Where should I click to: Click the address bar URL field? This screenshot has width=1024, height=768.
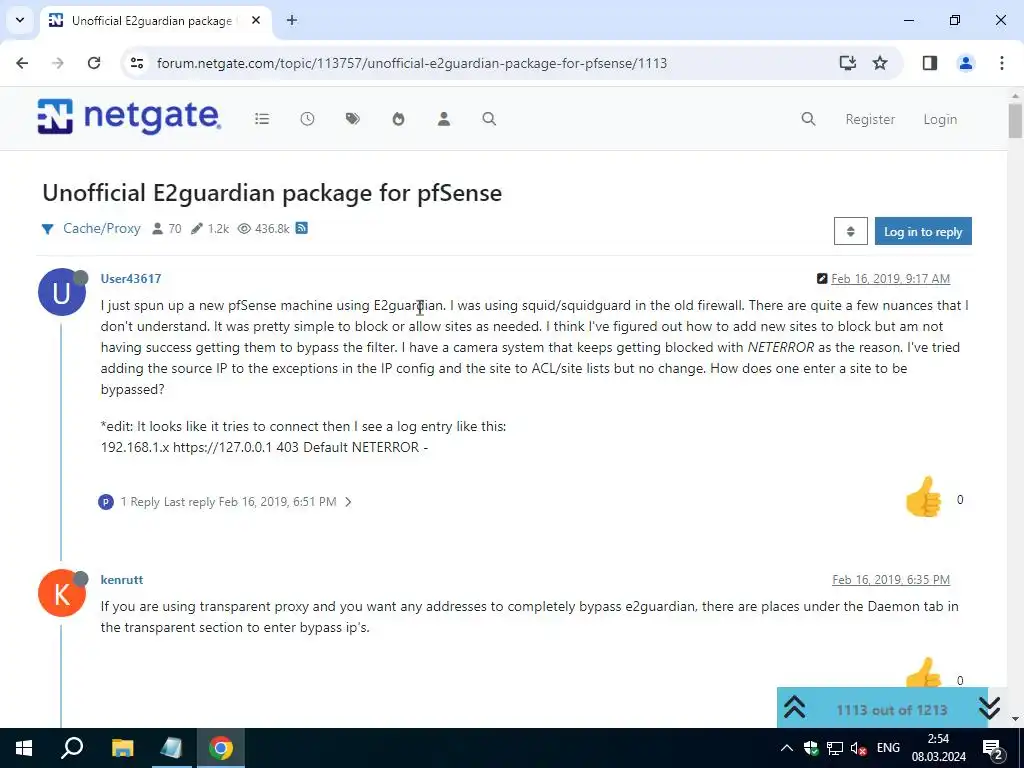412,63
